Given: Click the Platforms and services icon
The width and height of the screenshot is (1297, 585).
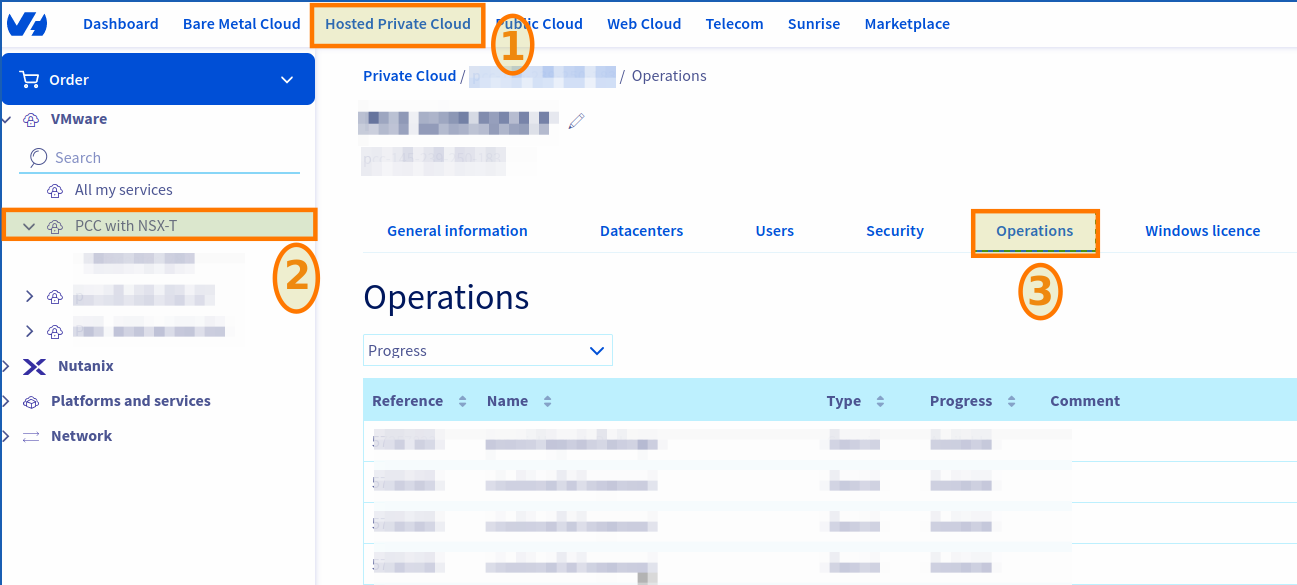Looking at the screenshot, I should click(x=31, y=402).
